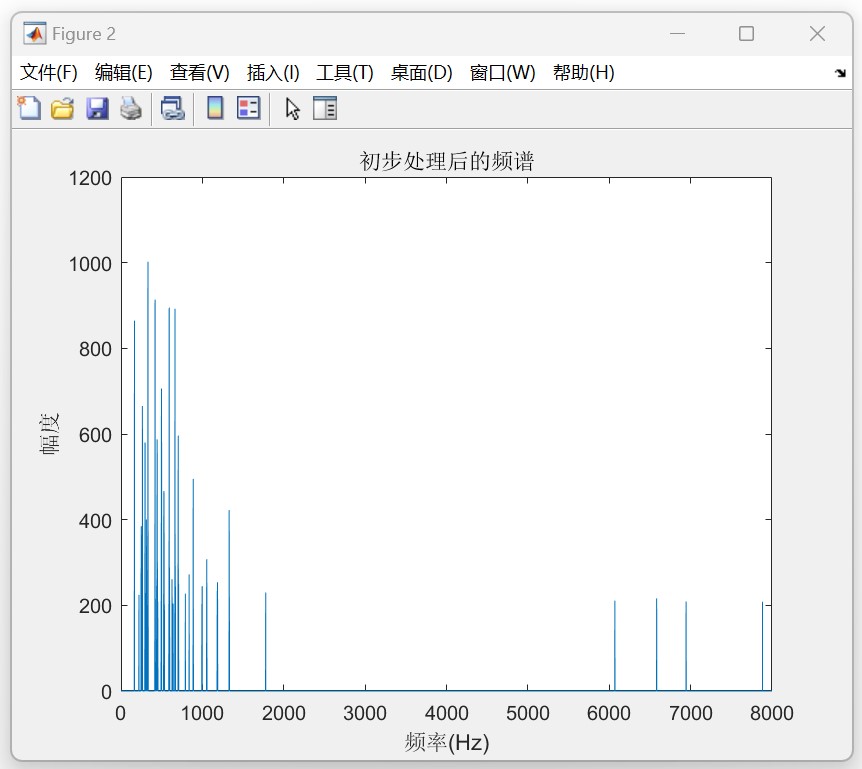Click the Link Plot toolbar icon

[173, 108]
